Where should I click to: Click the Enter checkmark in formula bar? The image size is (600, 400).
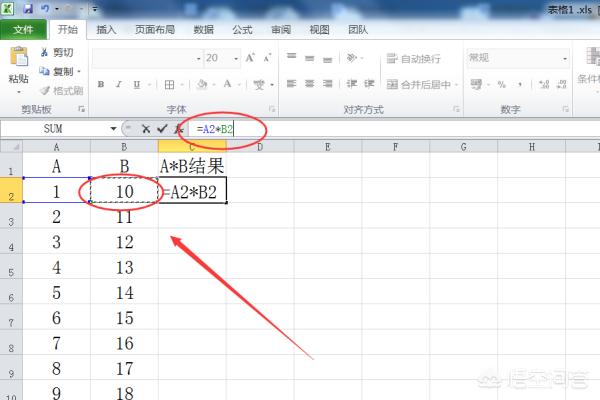[x=162, y=129]
